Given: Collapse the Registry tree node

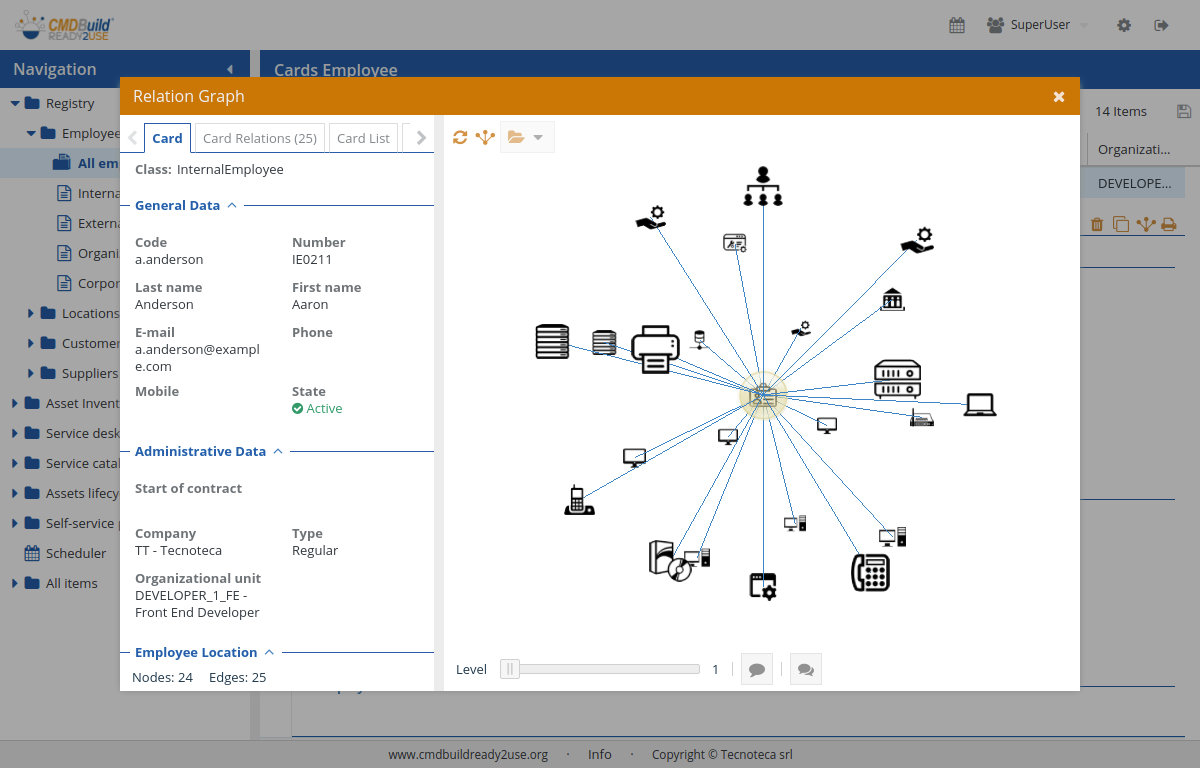Looking at the screenshot, I should pyautogui.click(x=15, y=103).
